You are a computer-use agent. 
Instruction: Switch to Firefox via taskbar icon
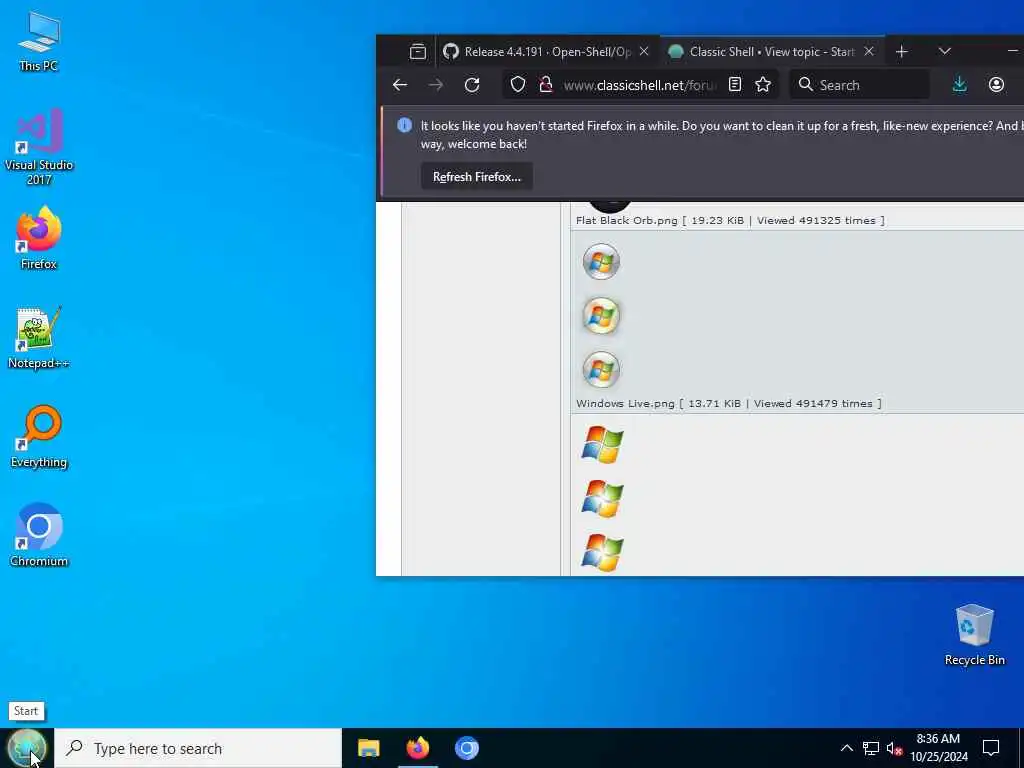(x=418, y=748)
